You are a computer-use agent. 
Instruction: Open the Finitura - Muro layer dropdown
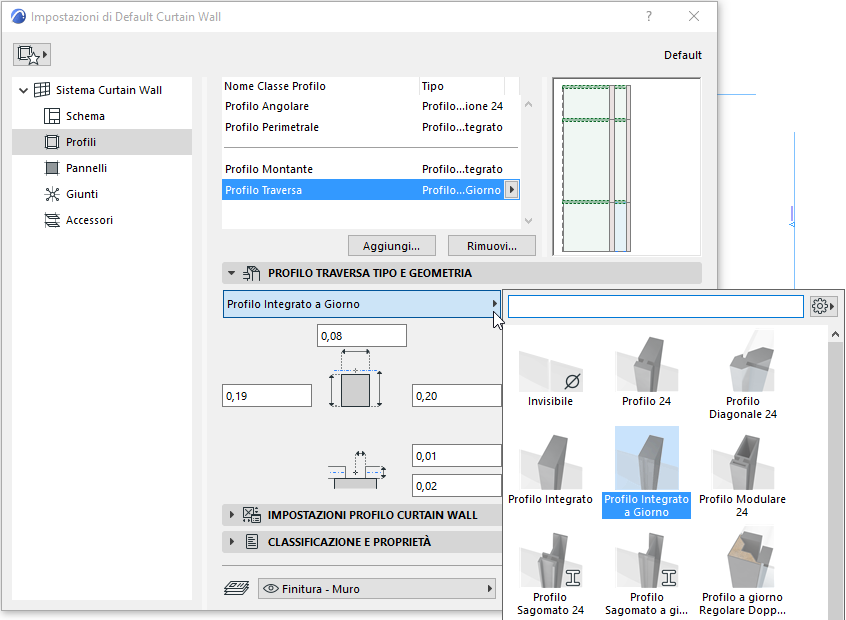pyautogui.click(x=377, y=589)
